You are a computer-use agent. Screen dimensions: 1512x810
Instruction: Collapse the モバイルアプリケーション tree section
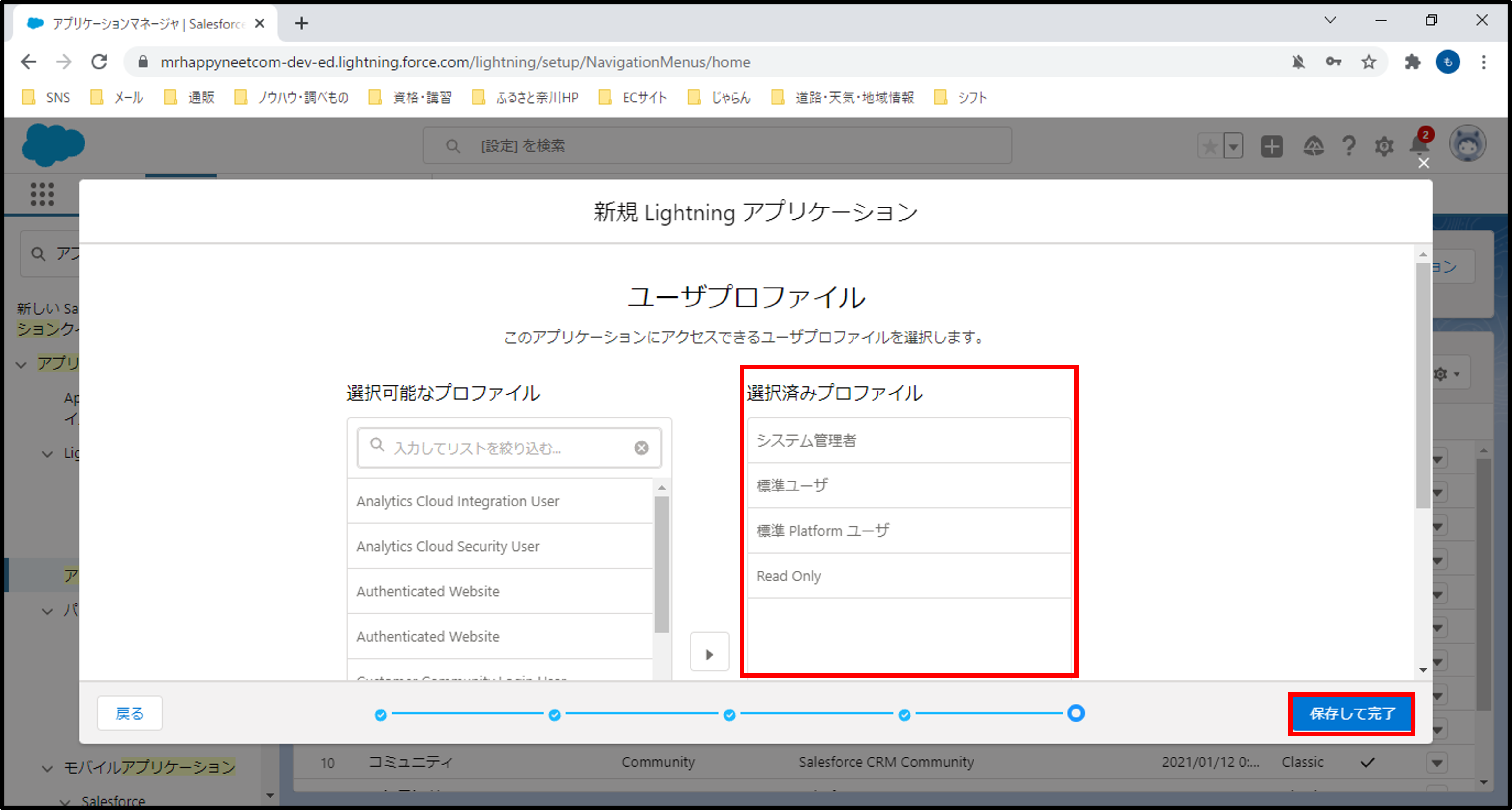tap(47, 768)
